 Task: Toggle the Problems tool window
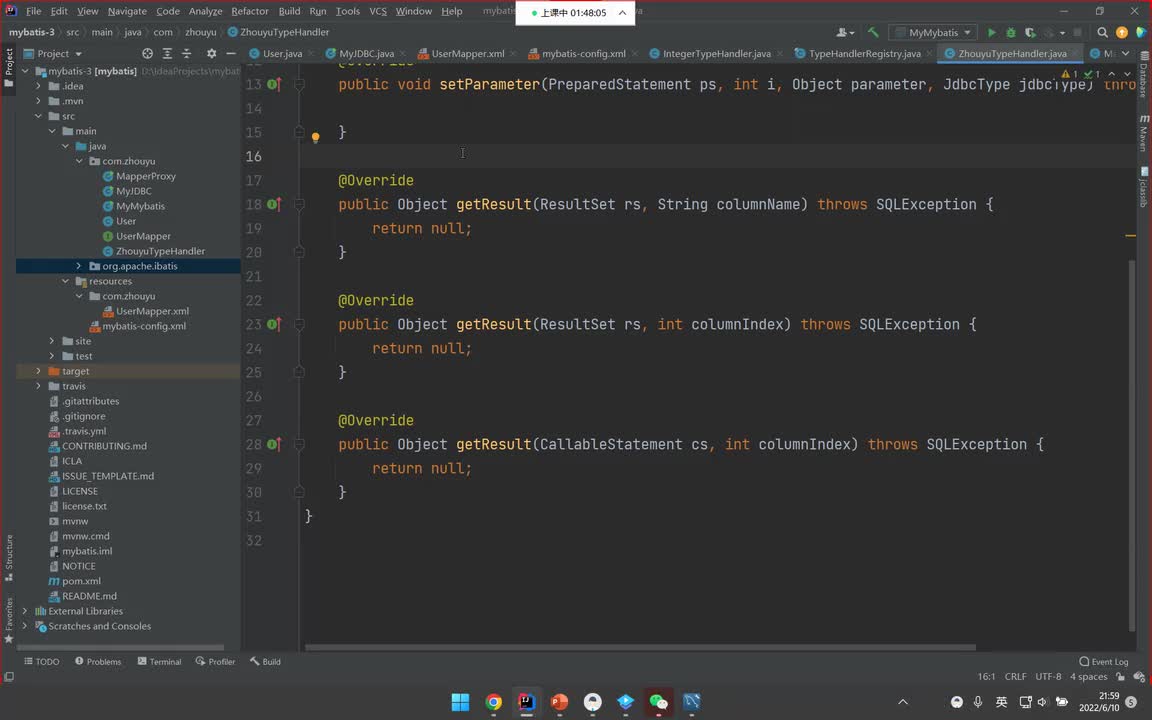[x=97, y=661]
